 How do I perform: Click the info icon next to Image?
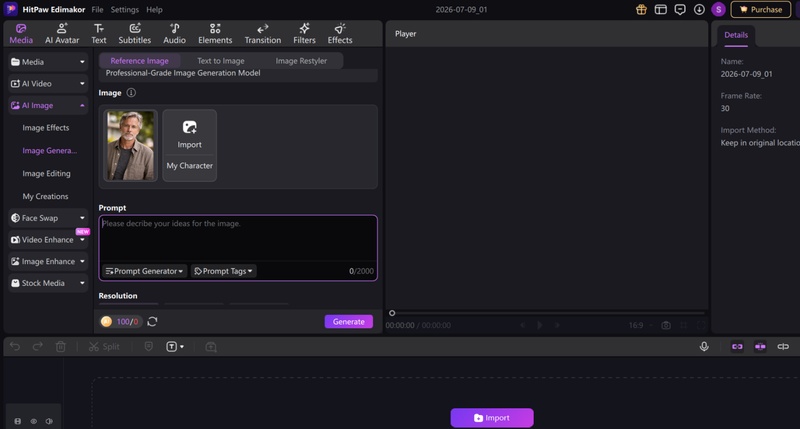(x=131, y=93)
